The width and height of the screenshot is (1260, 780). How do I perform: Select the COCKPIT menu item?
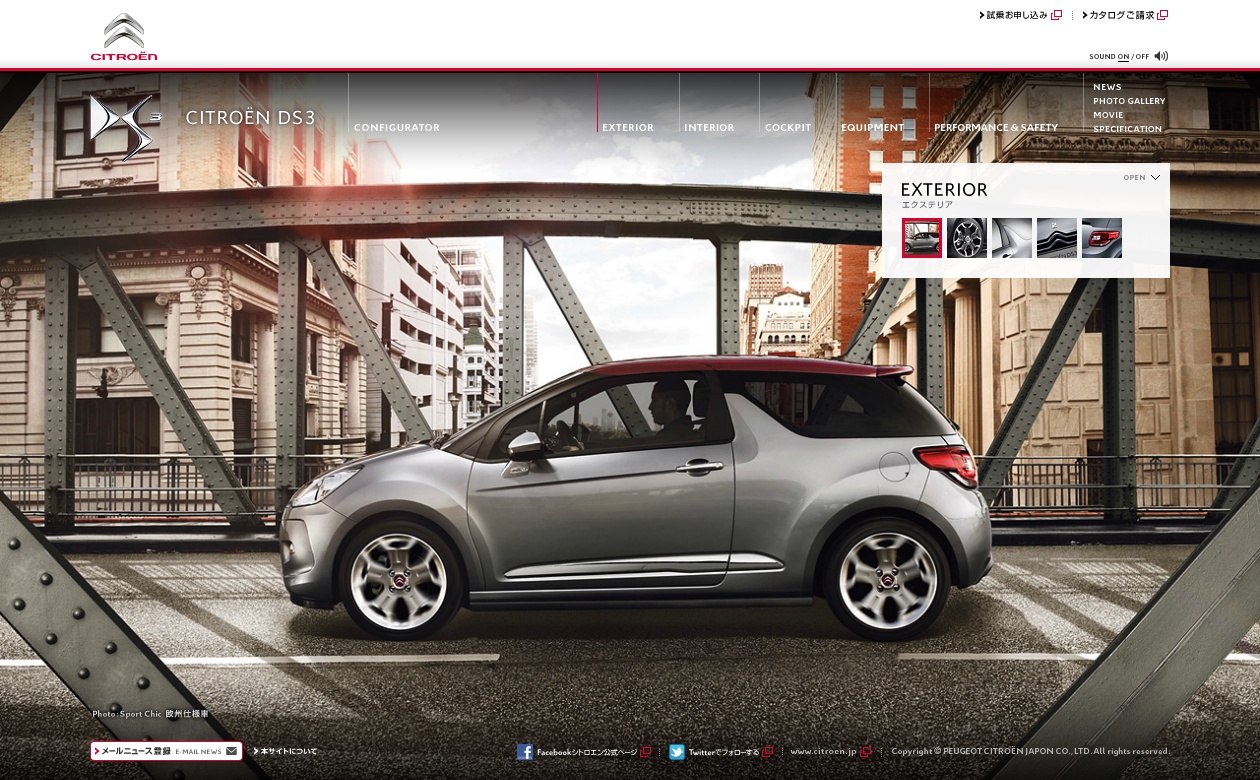point(788,128)
